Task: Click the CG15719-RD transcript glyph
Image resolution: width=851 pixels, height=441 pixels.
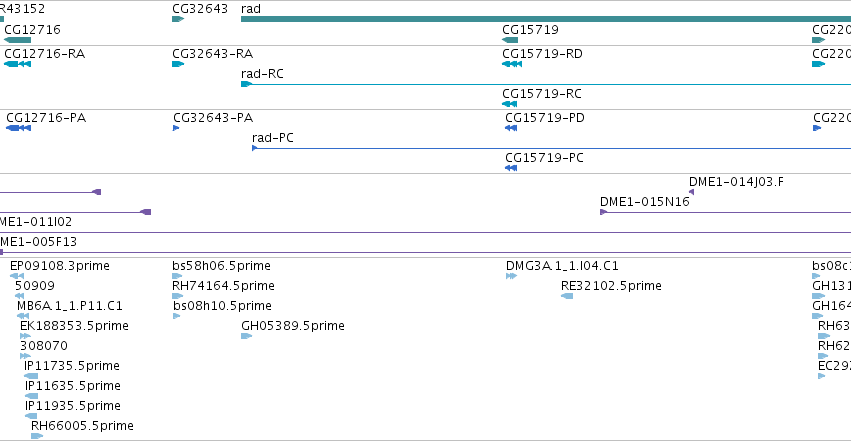Action: (x=512, y=64)
